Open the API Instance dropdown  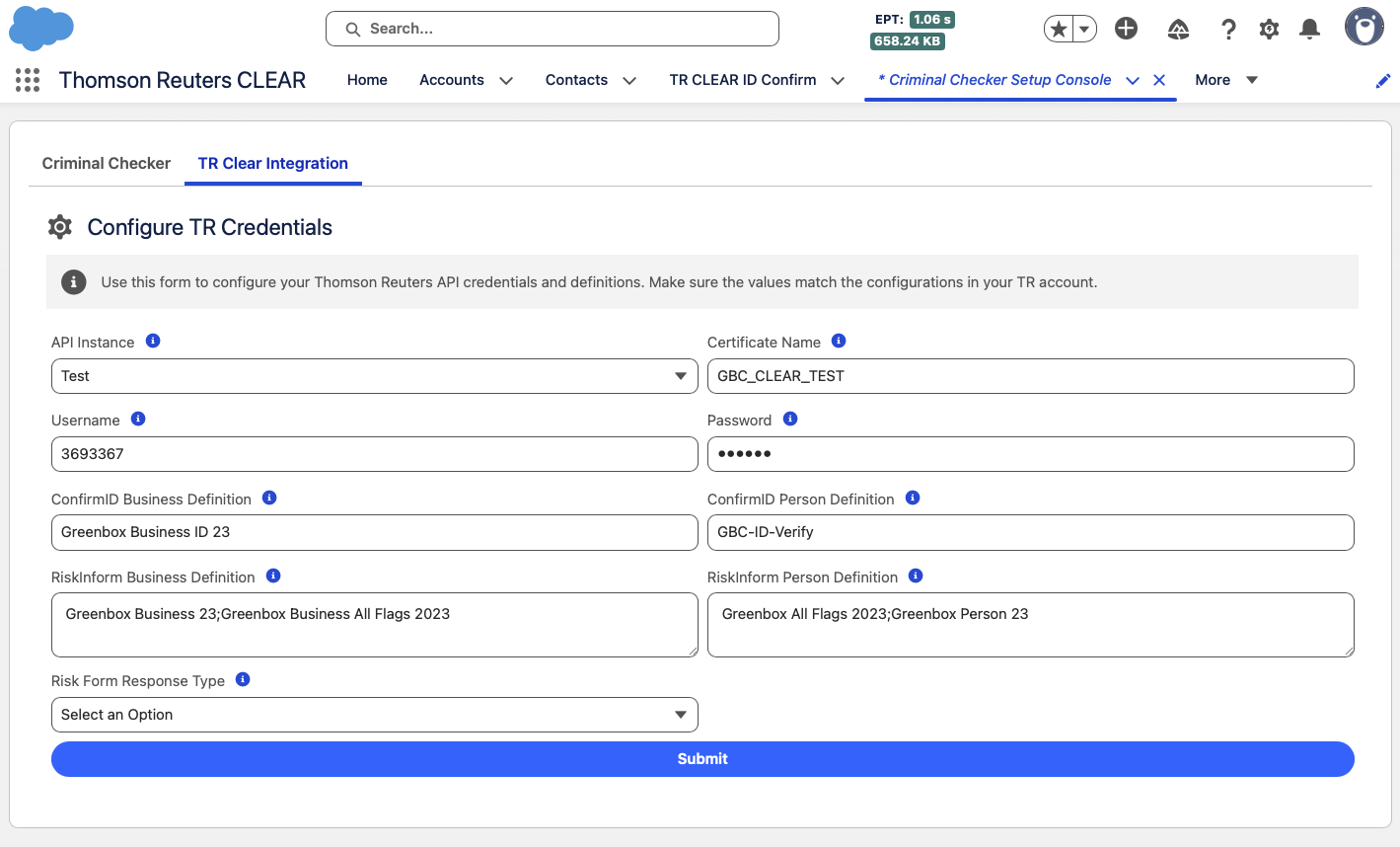(x=375, y=376)
